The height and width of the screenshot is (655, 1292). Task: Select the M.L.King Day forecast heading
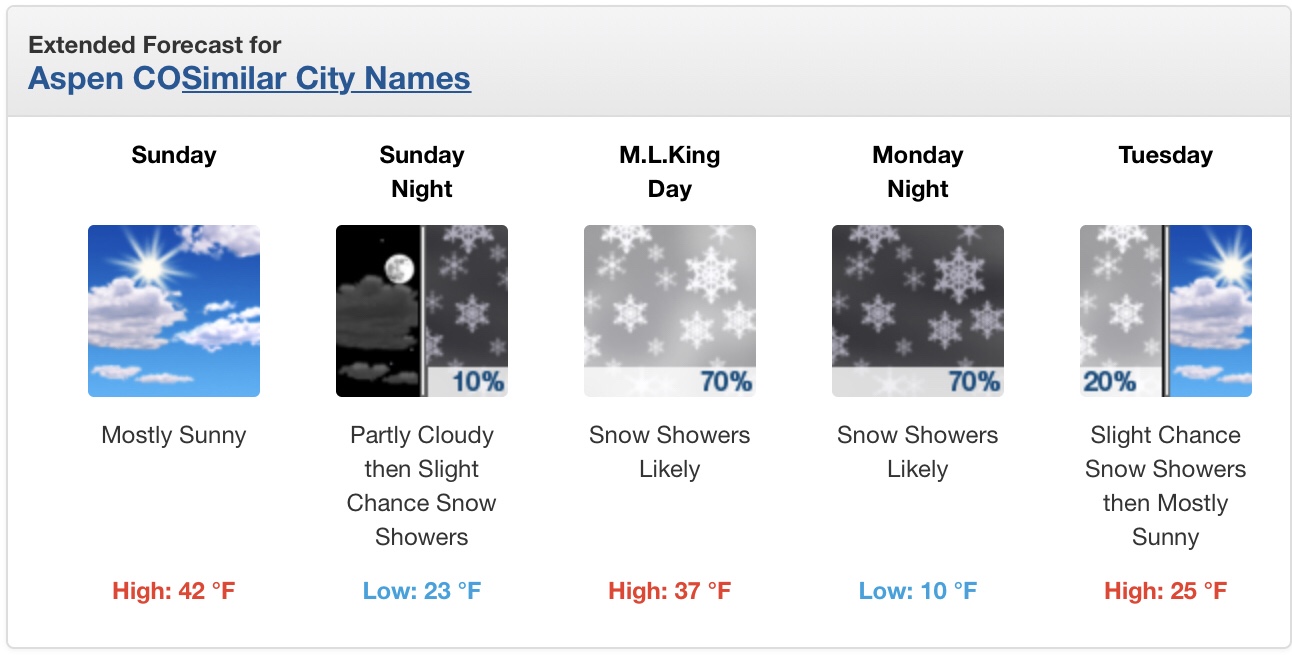coord(670,172)
